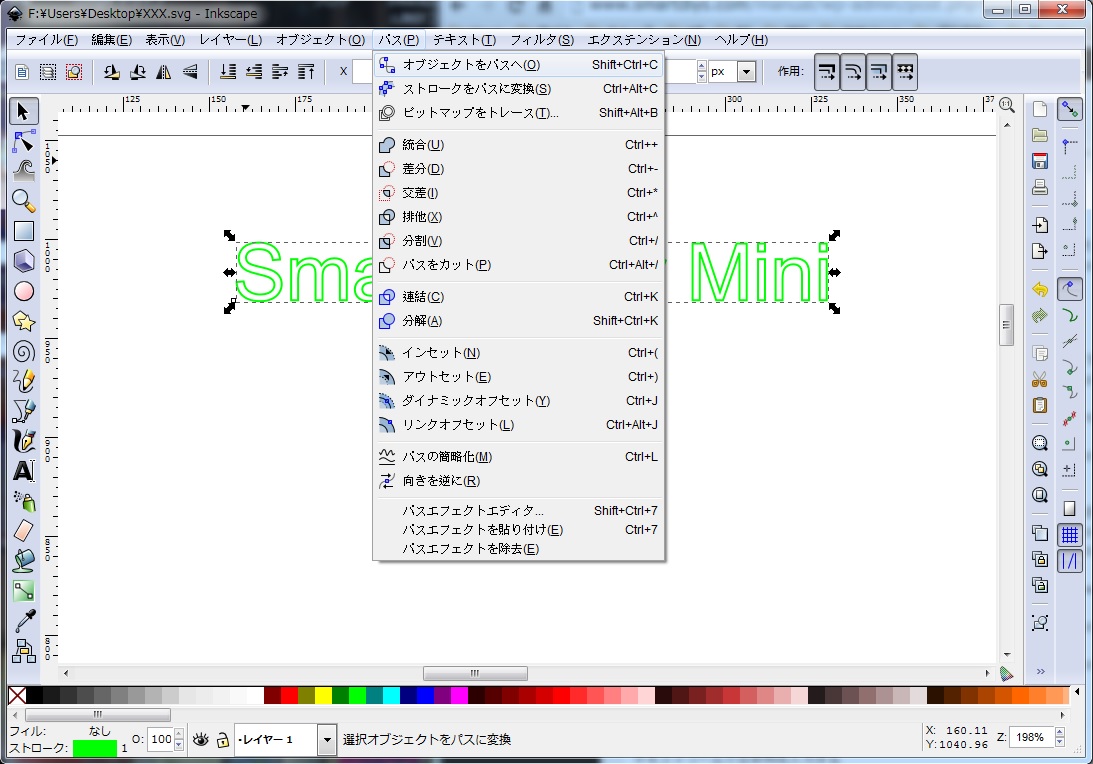
Task: Select the Rectangle tool
Action: (x=24, y=231)
